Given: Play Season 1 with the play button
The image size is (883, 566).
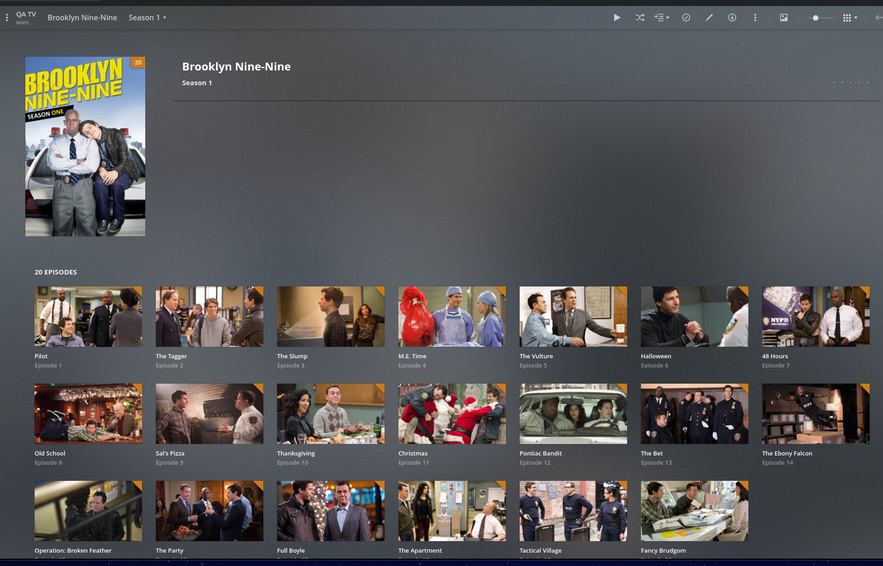Looking at the screenshot, I should click(x=617, y=17).
